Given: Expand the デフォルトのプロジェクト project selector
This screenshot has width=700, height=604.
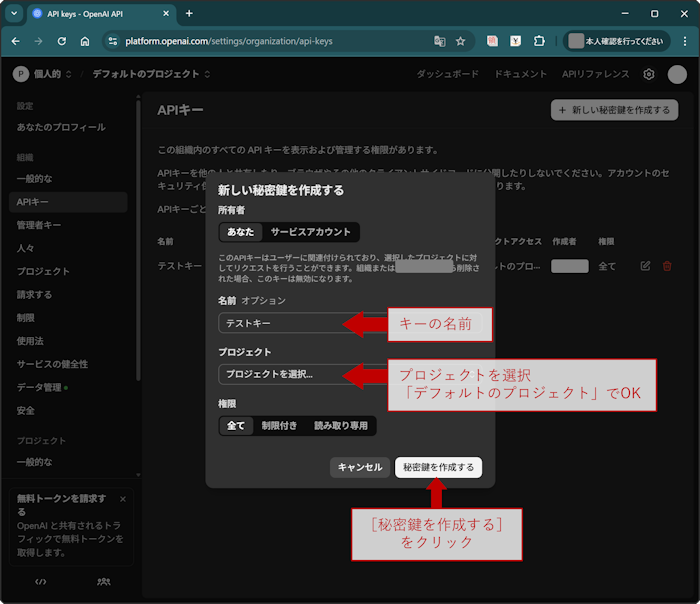Looking at the screenshot, I should point(151,74).
